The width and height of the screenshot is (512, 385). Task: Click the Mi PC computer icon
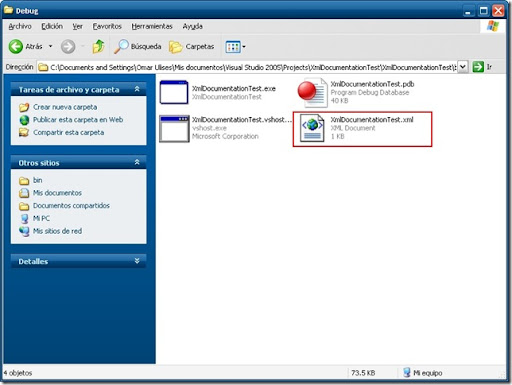24,219
